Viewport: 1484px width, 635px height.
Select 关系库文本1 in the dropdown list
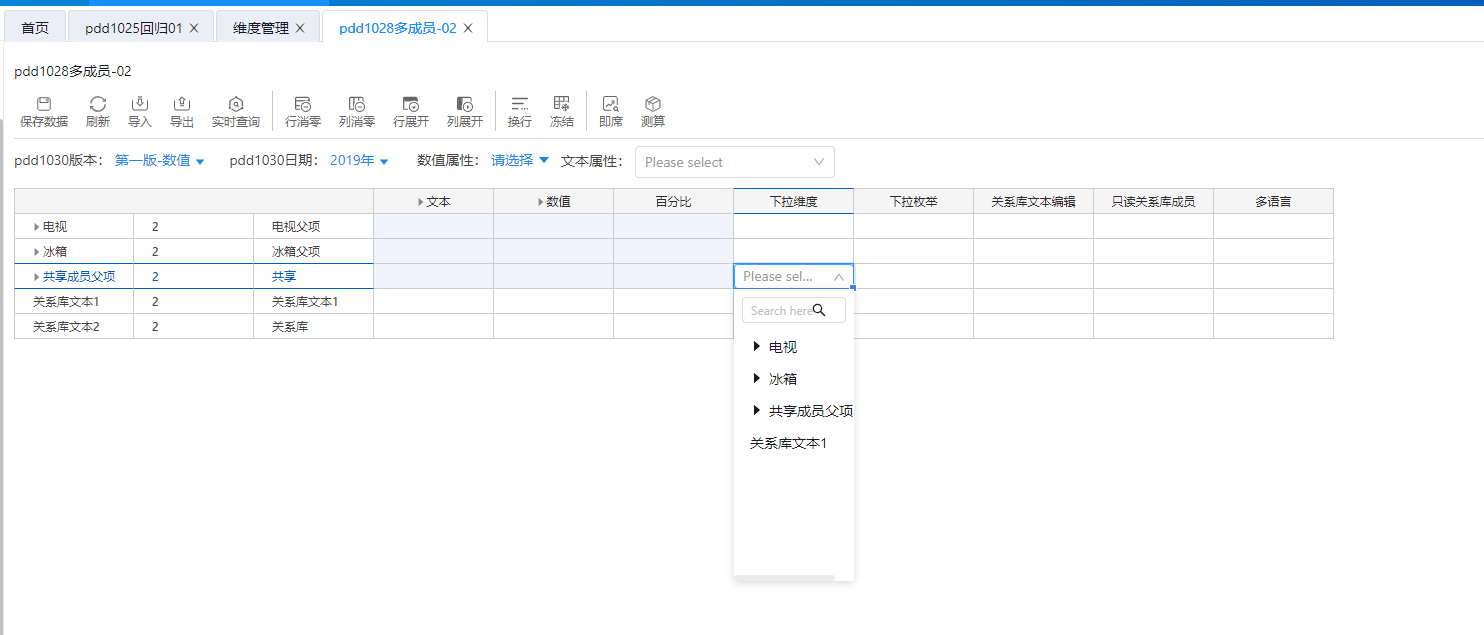point(788,443)
